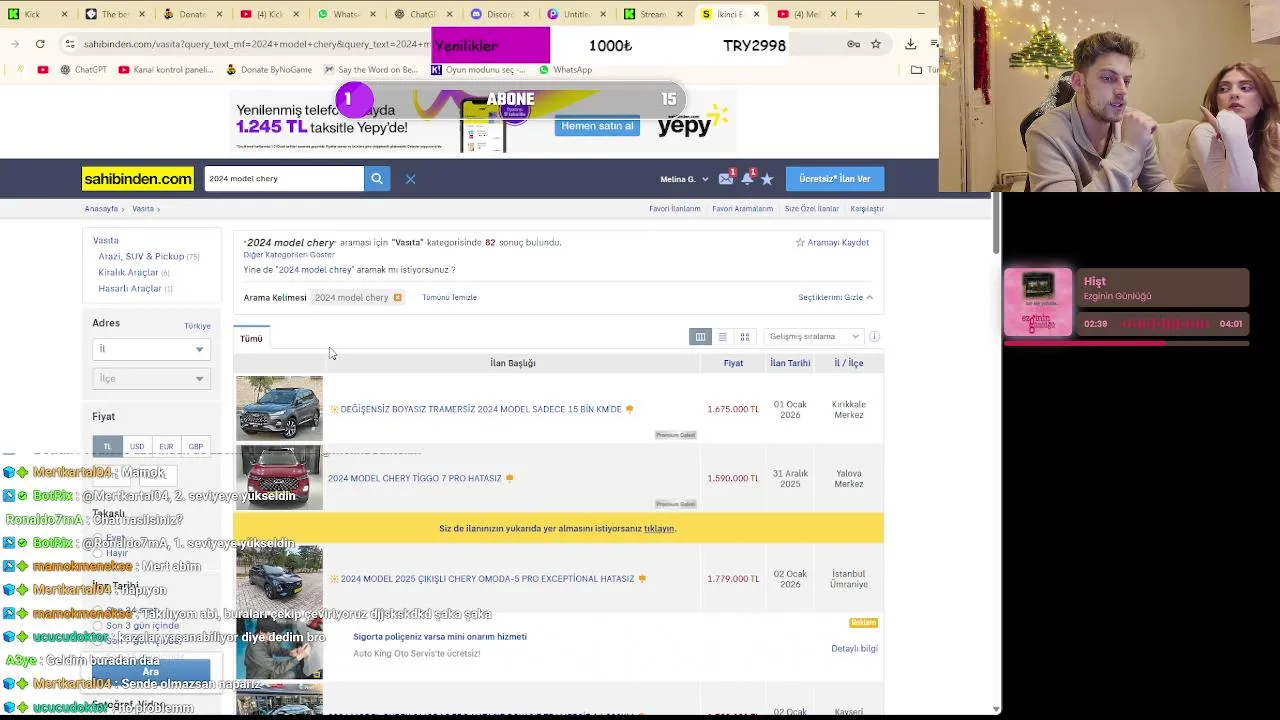Viewport: 1280px width, 720px height.
Task: Open the İl province dropdown
Action: (x=151, y=349)
